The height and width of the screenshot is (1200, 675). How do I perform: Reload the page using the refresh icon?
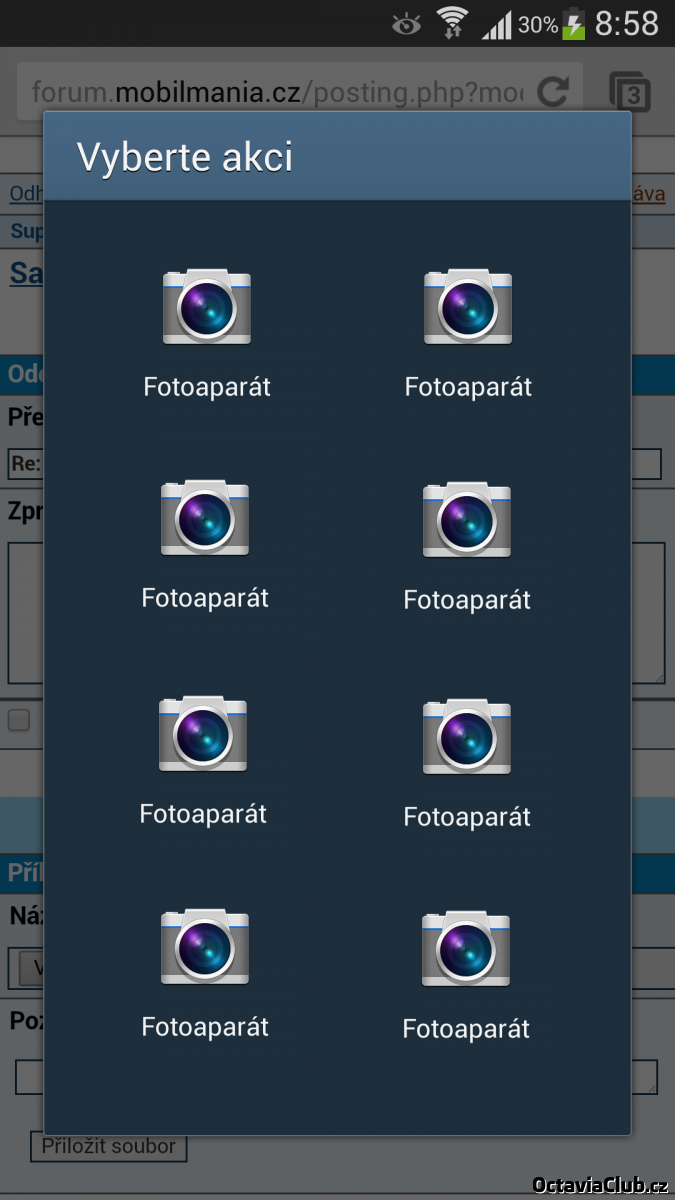point(553,92)
